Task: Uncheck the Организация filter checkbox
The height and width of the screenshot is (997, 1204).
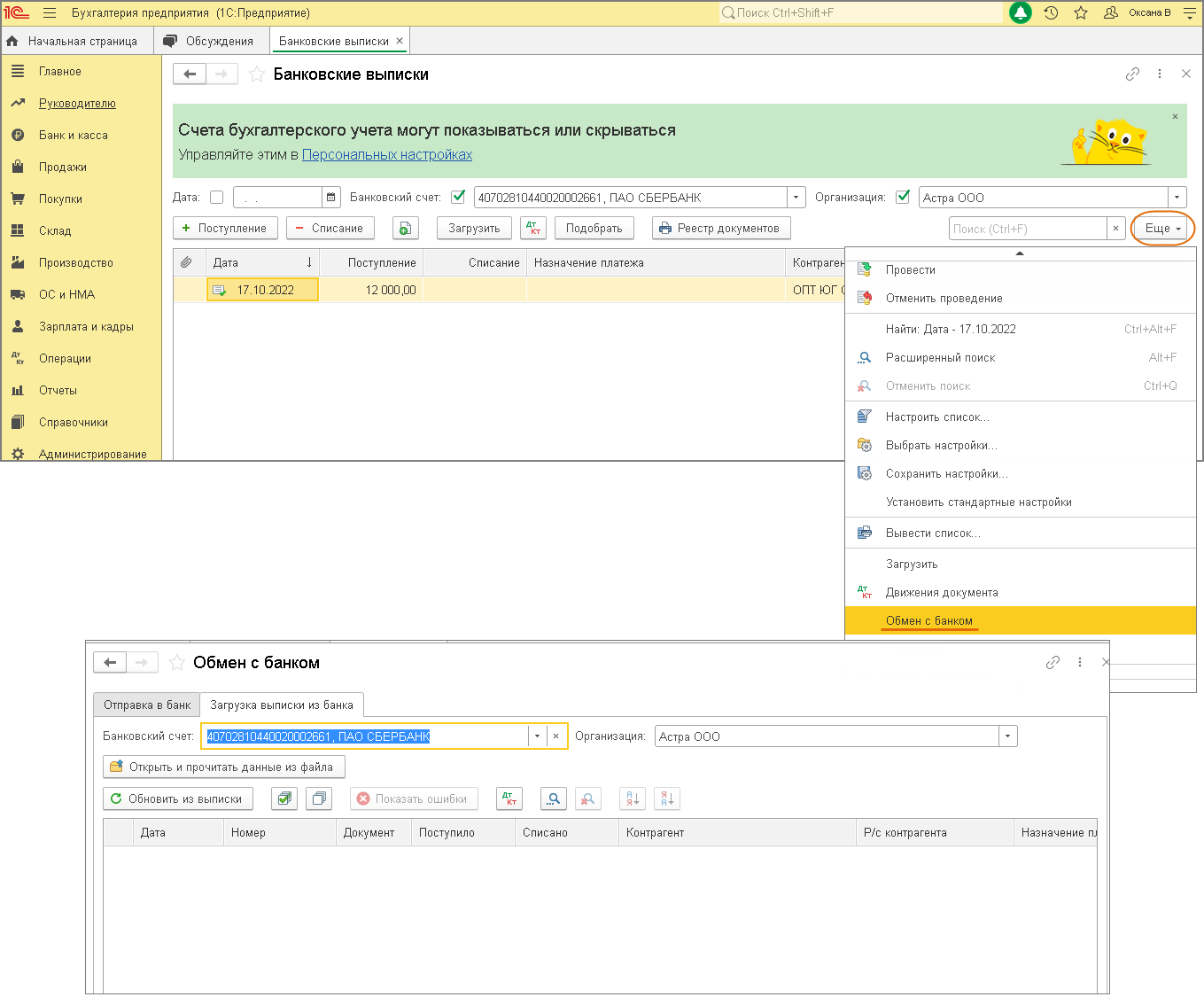Action: pyautogui.click(x=903, y=198)
